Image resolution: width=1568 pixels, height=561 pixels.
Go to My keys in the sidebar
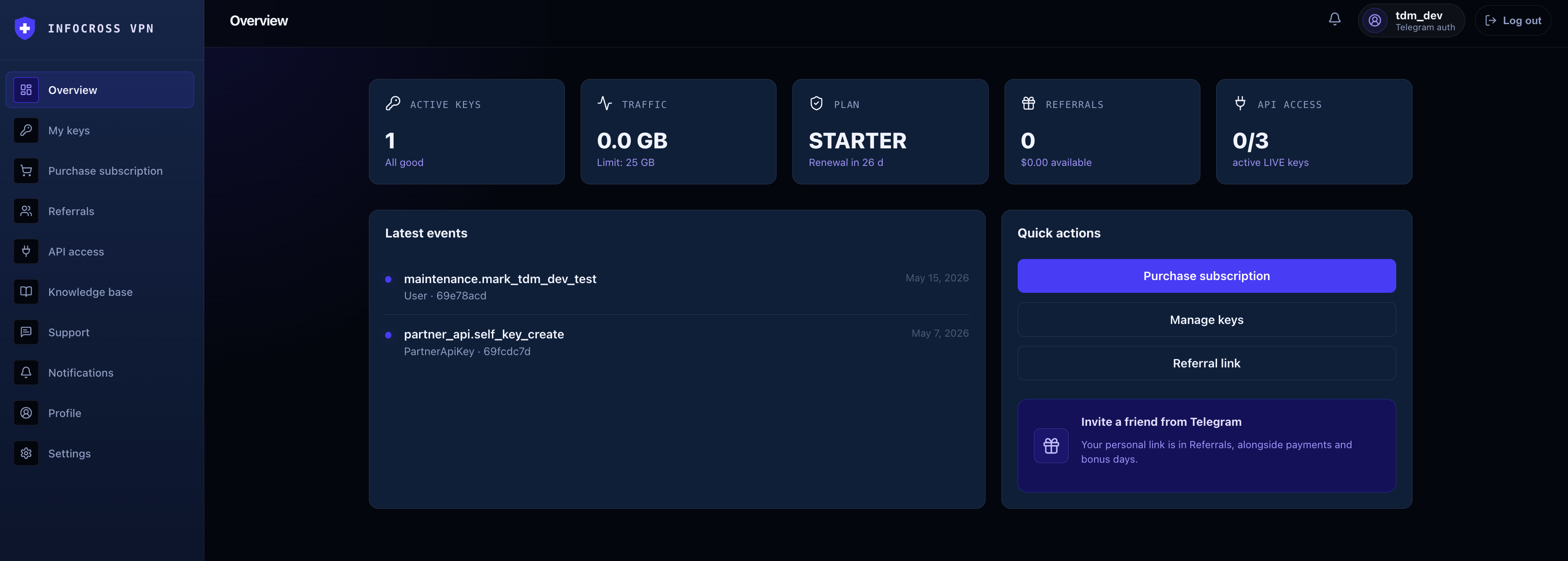pyautogui.click(x=100, y=130)
